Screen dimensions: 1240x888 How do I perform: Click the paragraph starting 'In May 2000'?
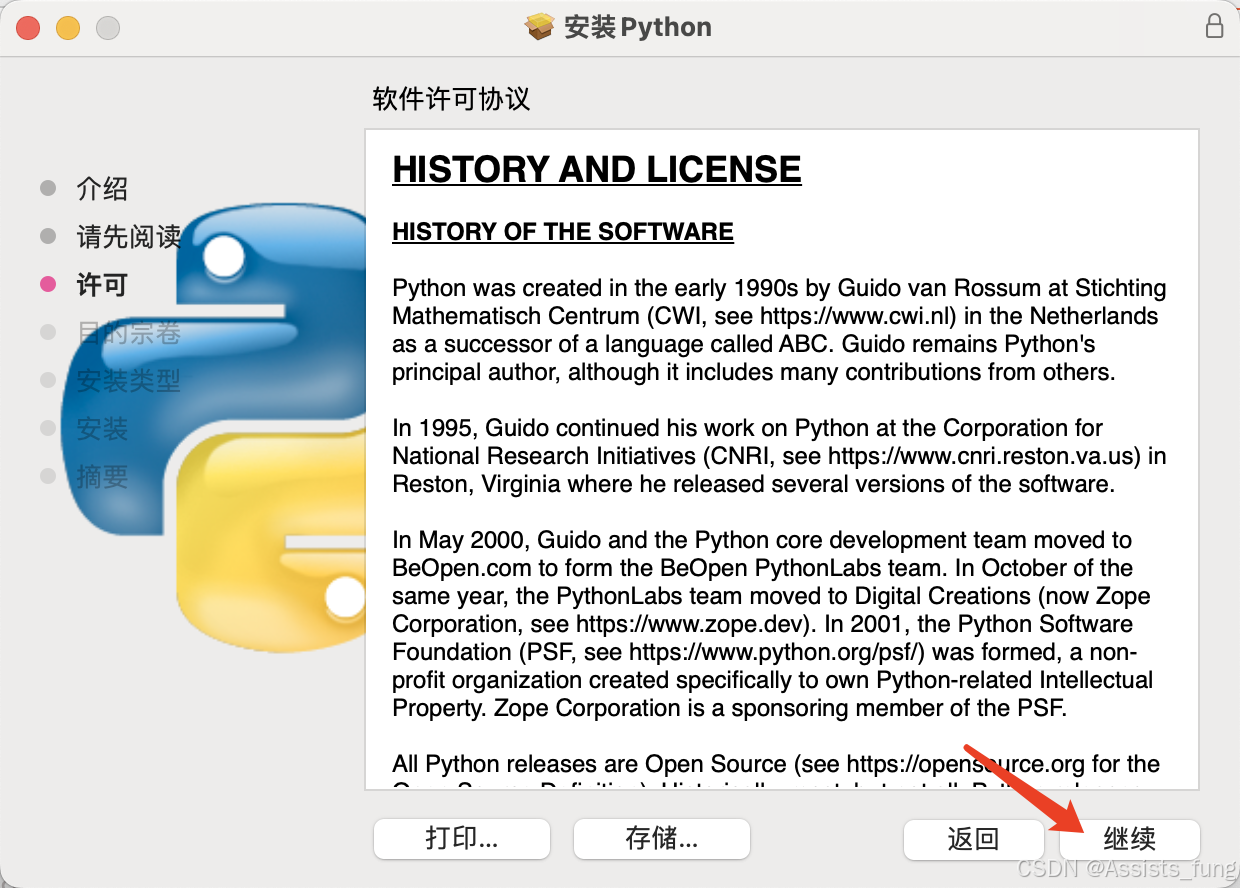point(773,624)
